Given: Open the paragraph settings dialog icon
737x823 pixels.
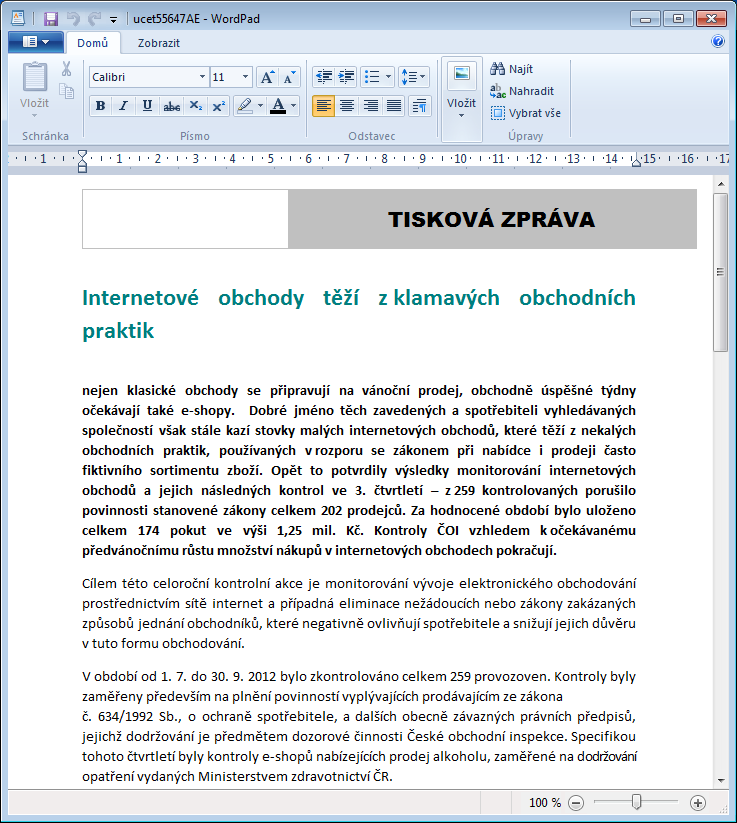Looking at the screenshot, I should point(419,106).
